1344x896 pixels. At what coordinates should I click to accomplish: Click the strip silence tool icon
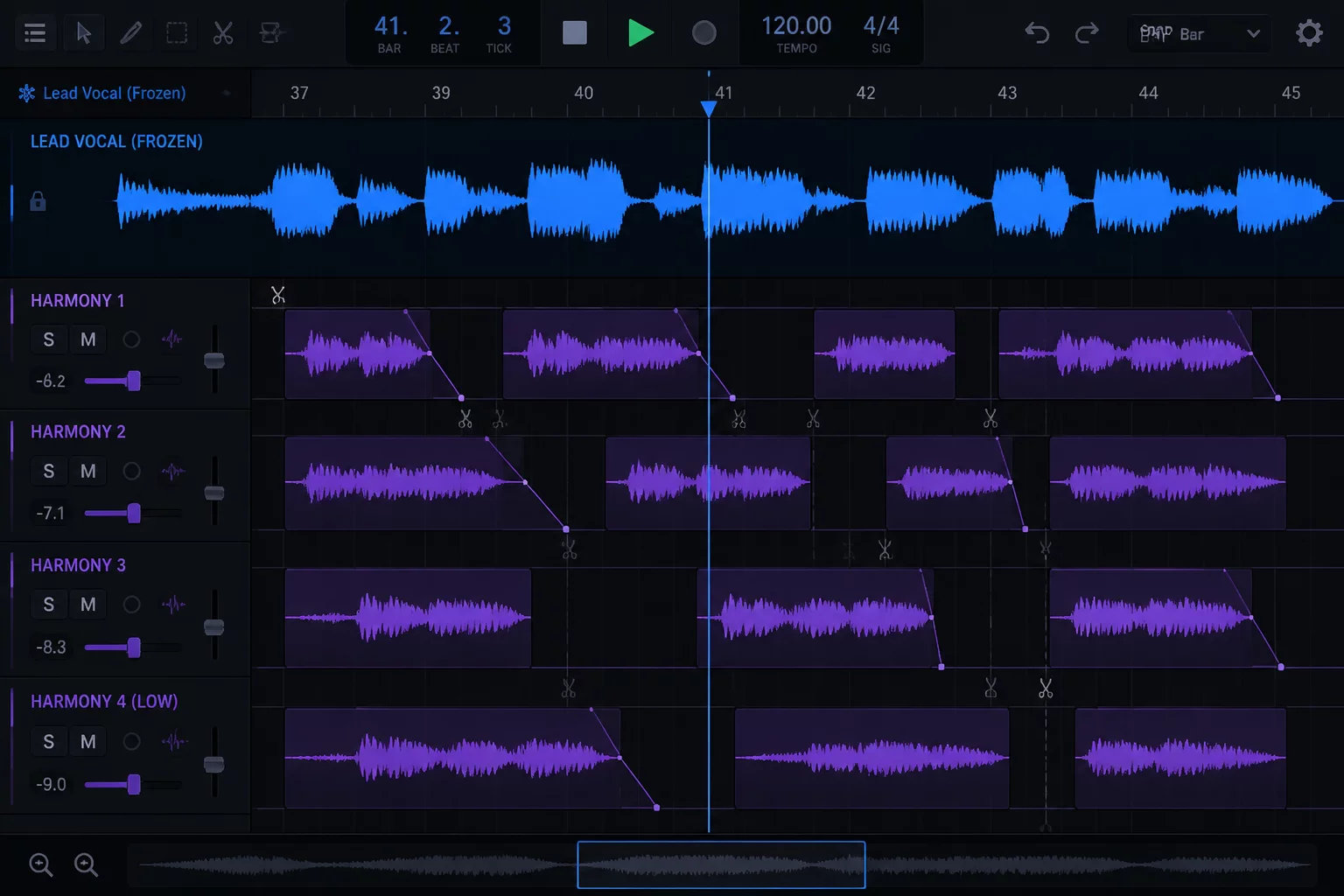[271, 33]
